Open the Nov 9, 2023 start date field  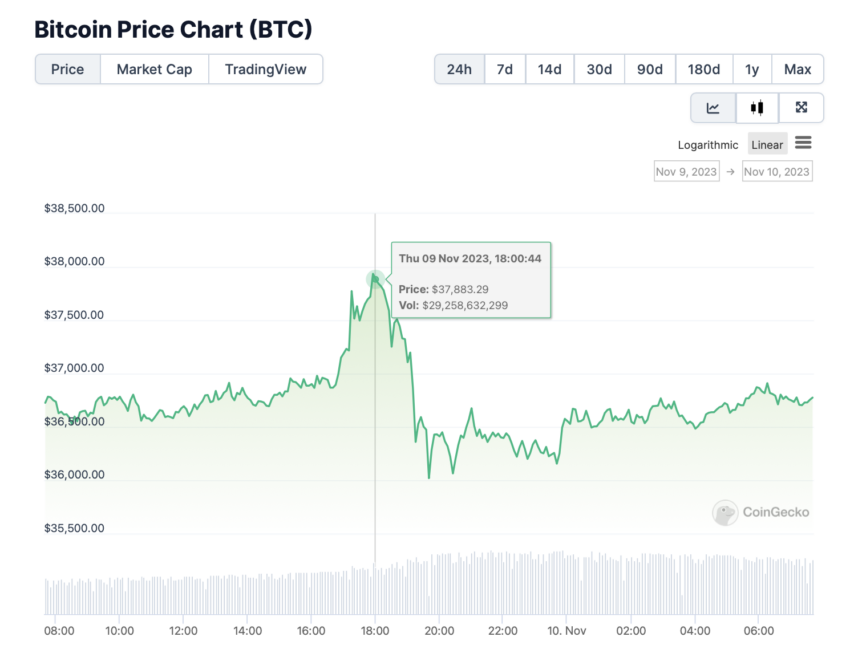point(687,171)
